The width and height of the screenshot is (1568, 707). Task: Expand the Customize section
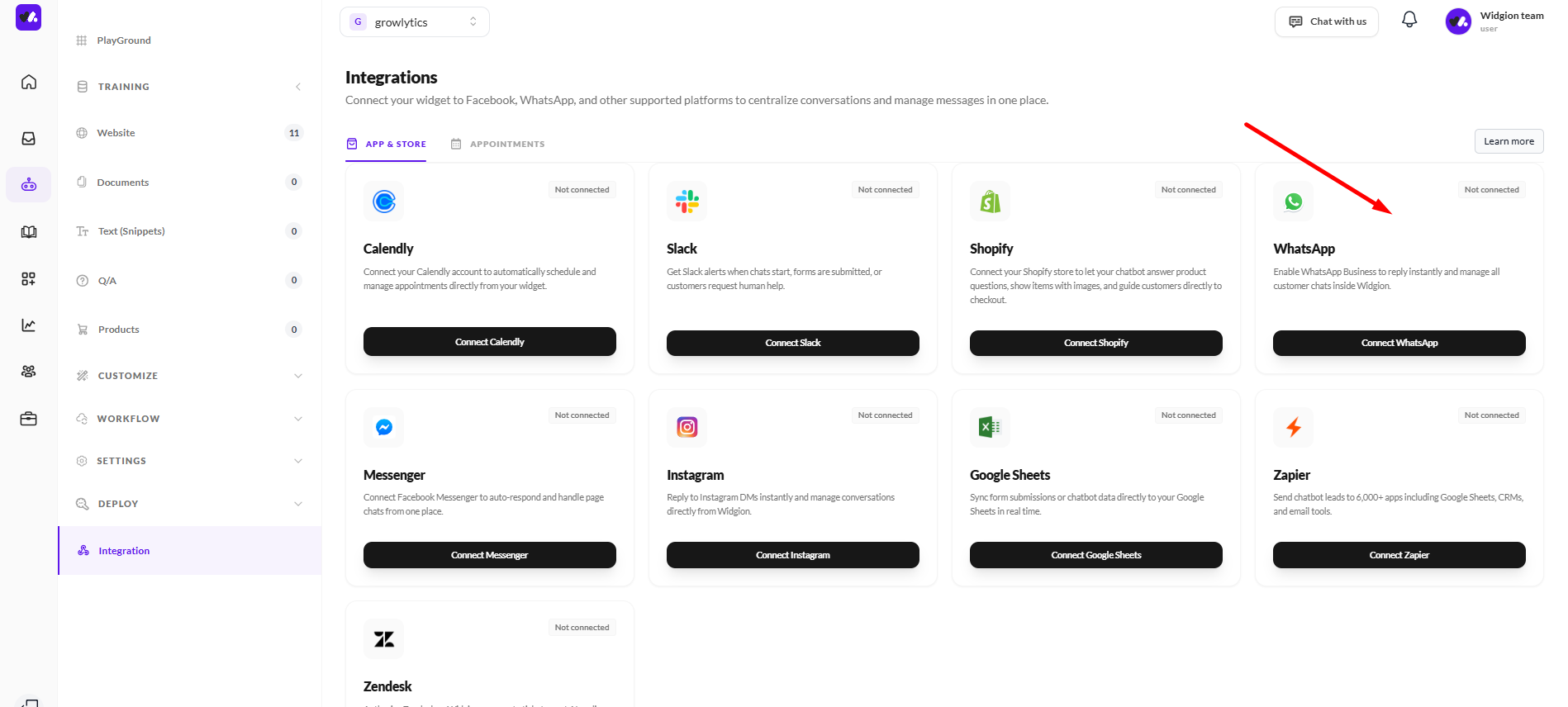point(298,376)
